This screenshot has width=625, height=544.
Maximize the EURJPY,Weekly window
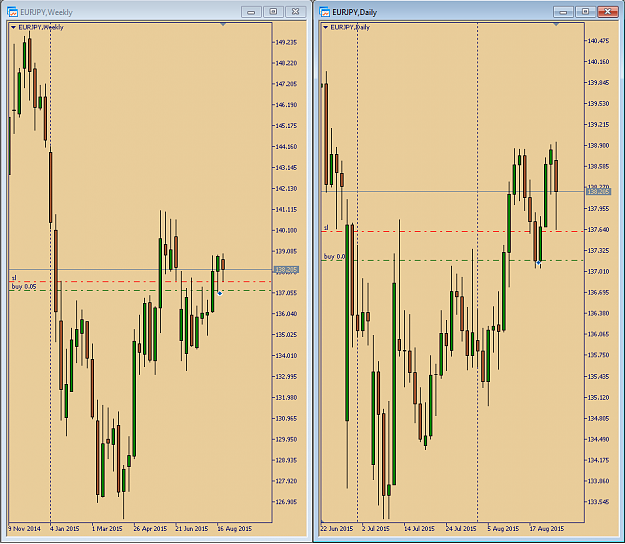coord(273,12)
